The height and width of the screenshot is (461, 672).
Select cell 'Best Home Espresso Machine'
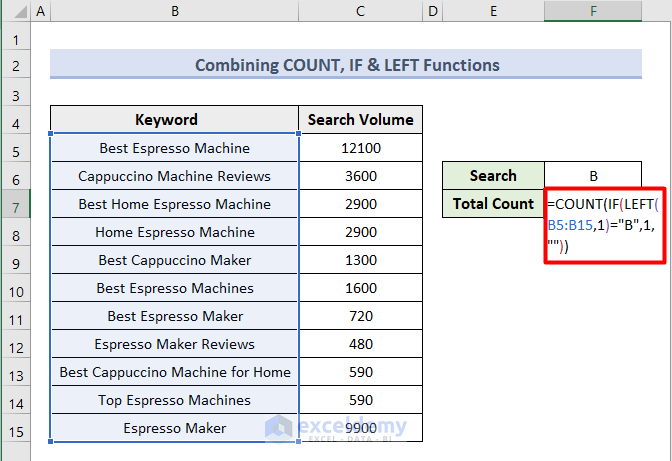point(174,204)
